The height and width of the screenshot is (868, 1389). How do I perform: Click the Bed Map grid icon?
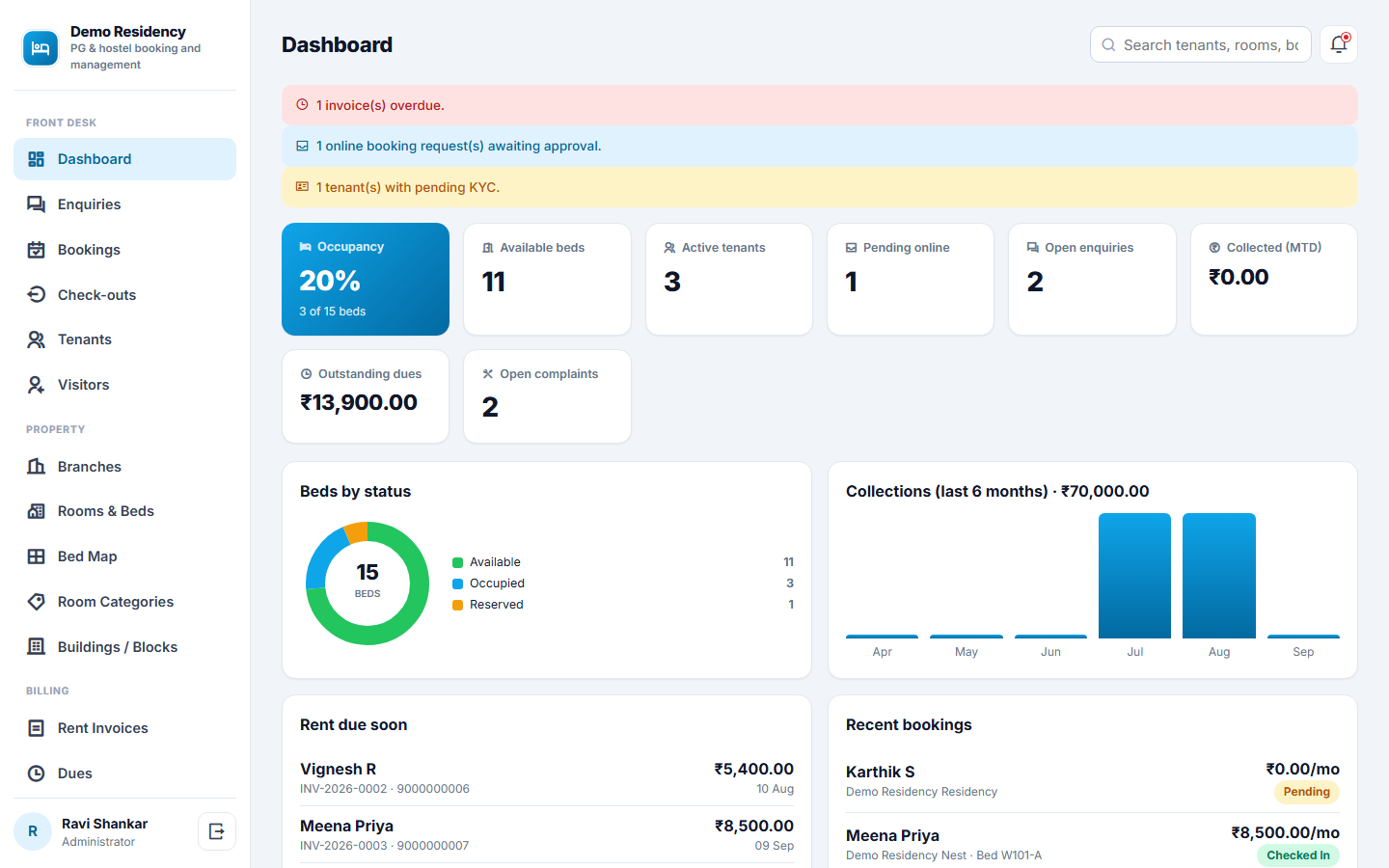(37, 556)
